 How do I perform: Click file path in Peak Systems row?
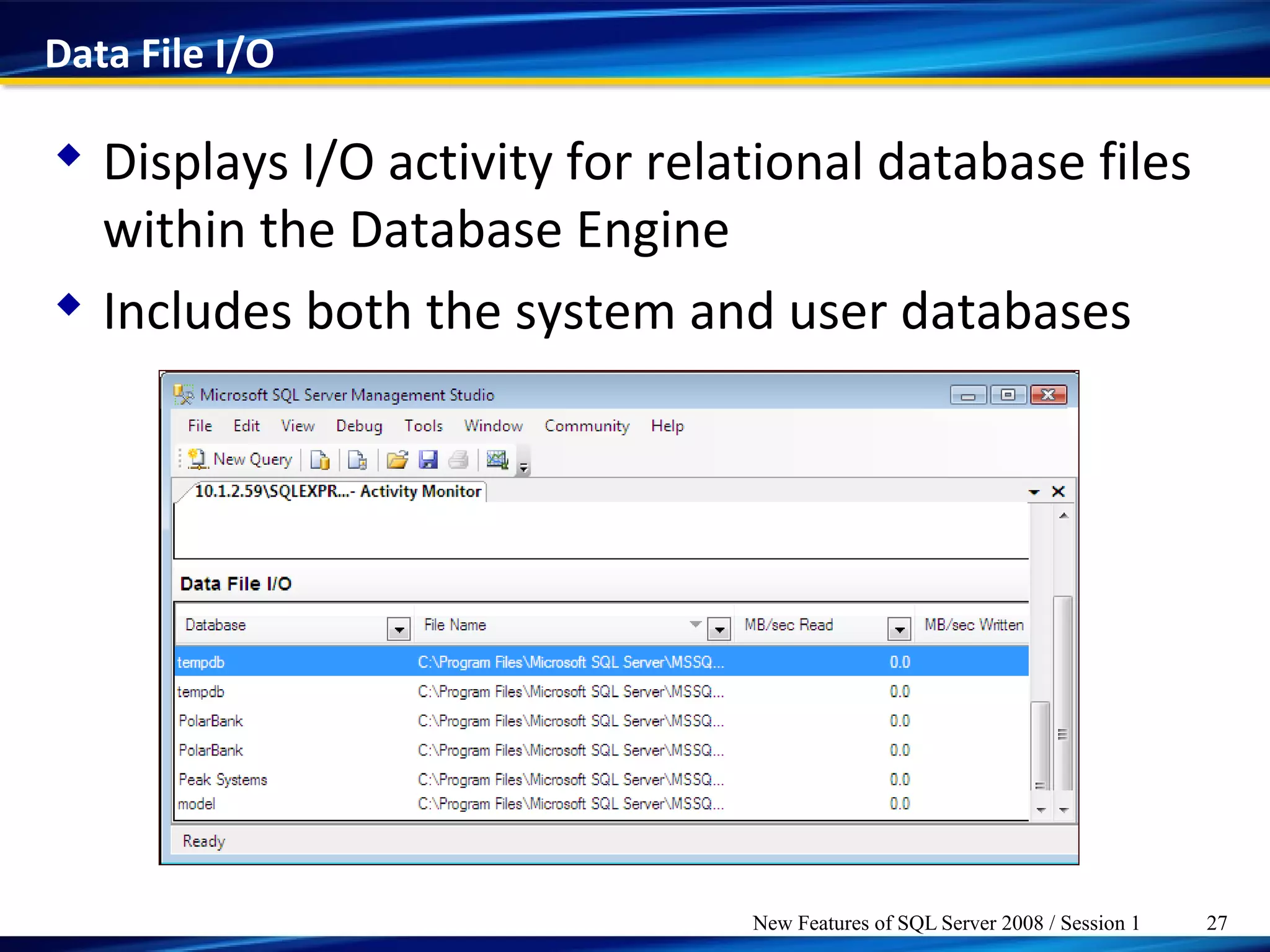tap(571, 780)
